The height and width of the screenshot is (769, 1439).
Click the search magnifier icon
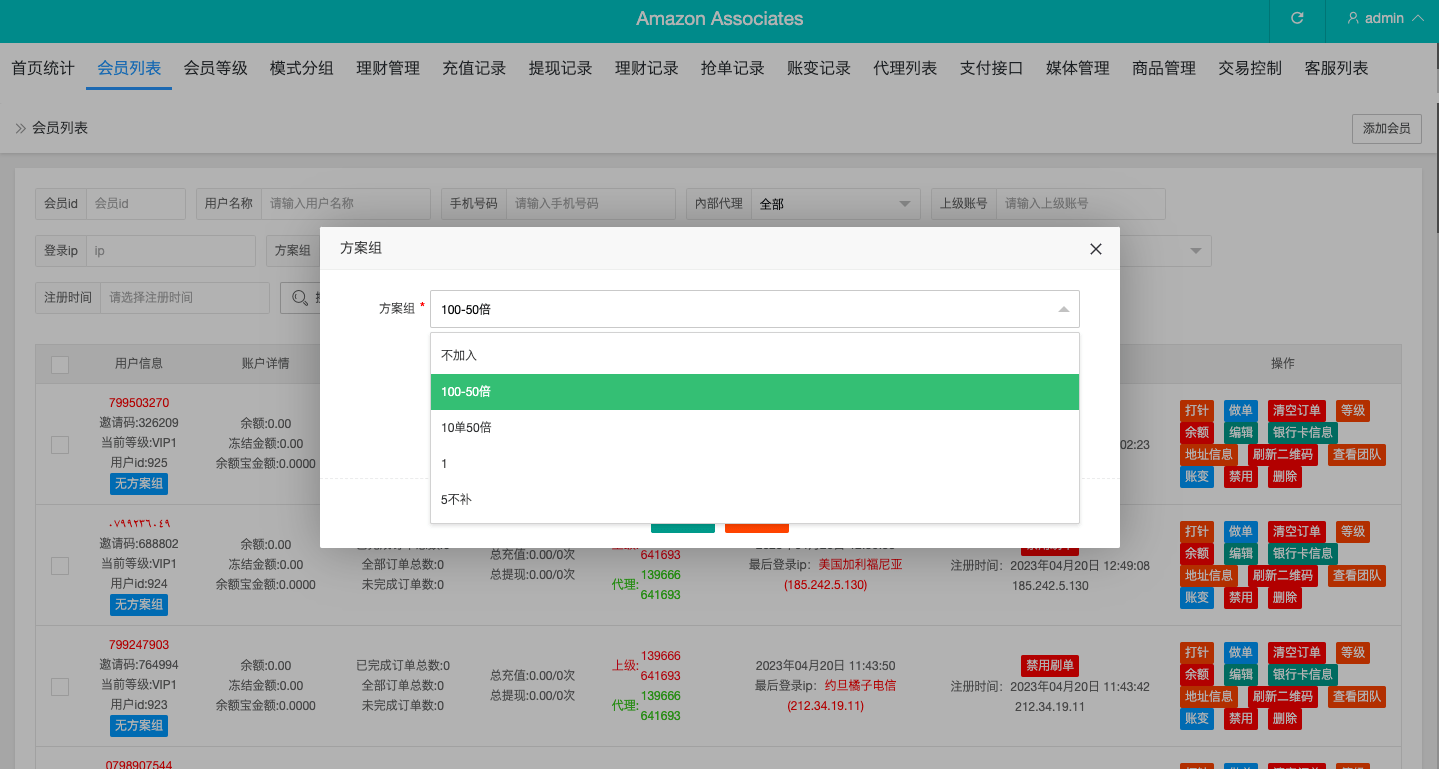(x=298, y=297)
